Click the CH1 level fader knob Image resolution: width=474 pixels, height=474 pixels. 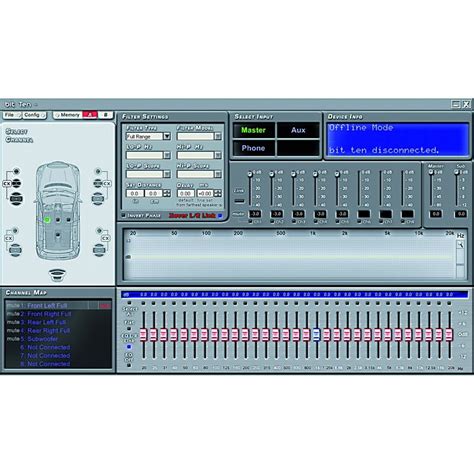[250, 174]
